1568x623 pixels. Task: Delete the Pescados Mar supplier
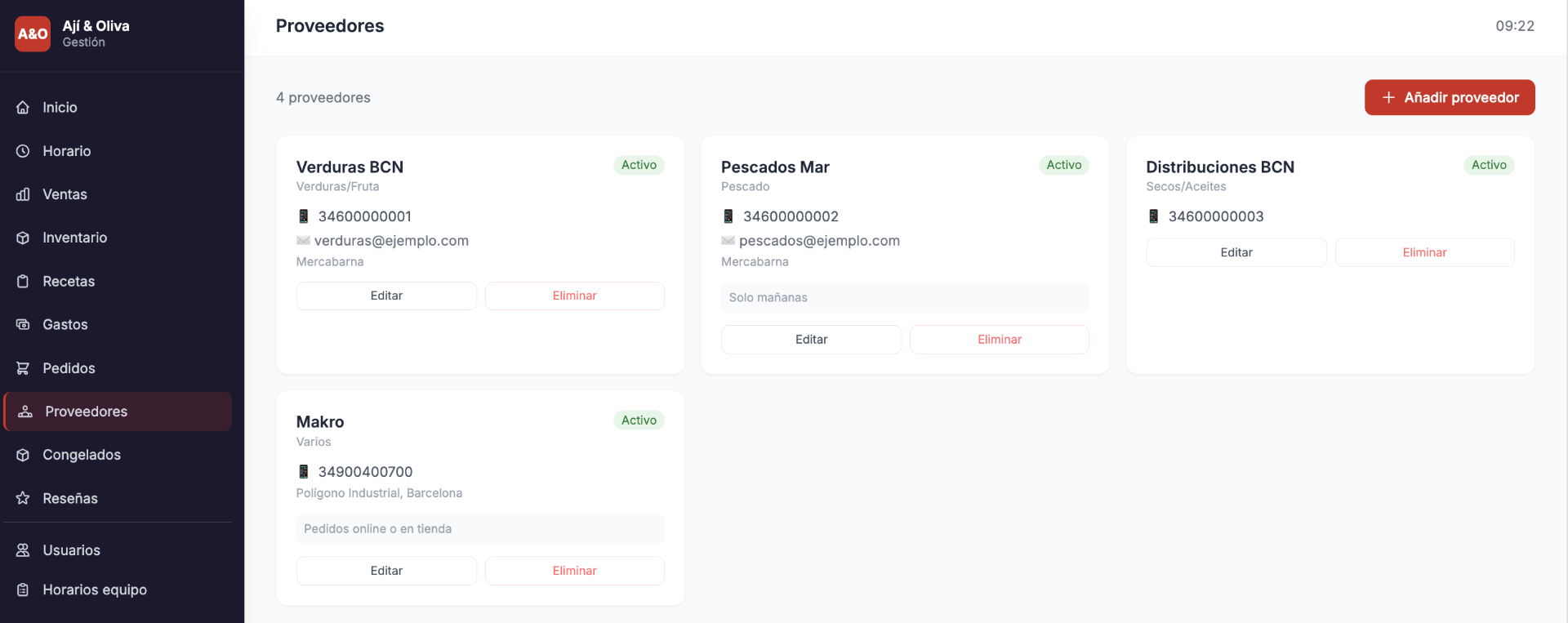pyautogui.click(x=1000, y=340)
